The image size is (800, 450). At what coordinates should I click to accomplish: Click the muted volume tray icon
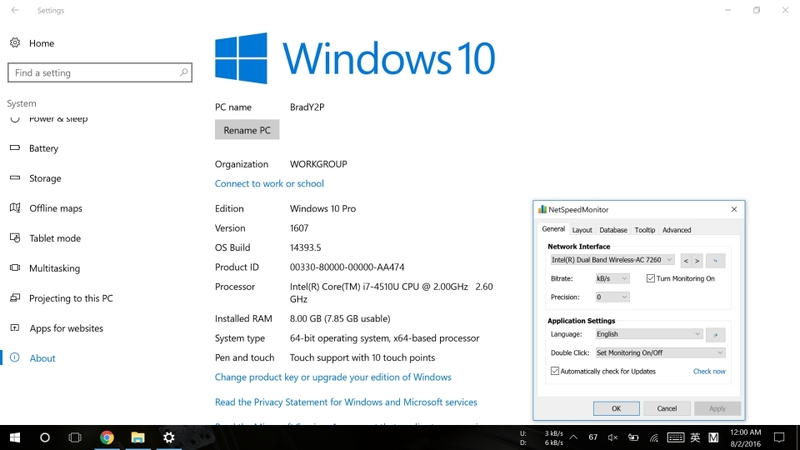613,437
